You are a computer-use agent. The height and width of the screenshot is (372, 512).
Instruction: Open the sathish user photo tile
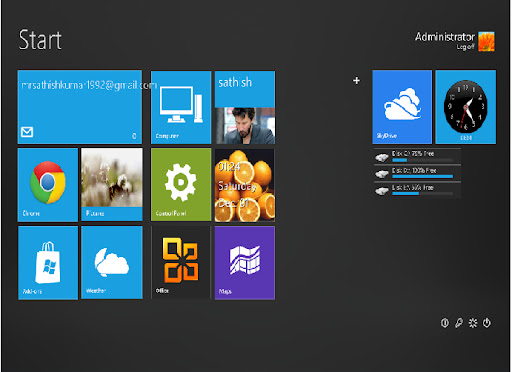click(x=245, y=107)
